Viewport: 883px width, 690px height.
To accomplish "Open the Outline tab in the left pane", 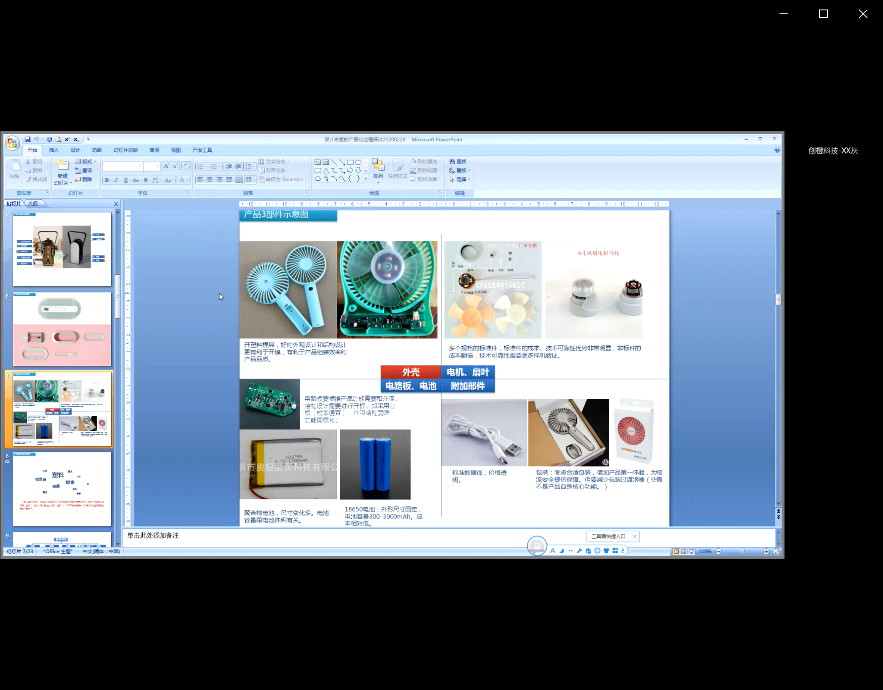I will (x=32, y=204).
